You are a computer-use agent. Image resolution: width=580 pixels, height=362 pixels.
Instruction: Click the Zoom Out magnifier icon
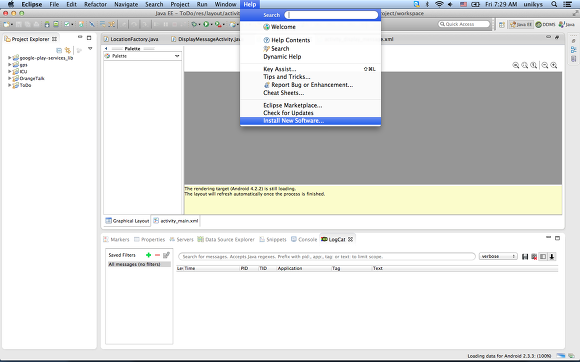tap(545, 65)
